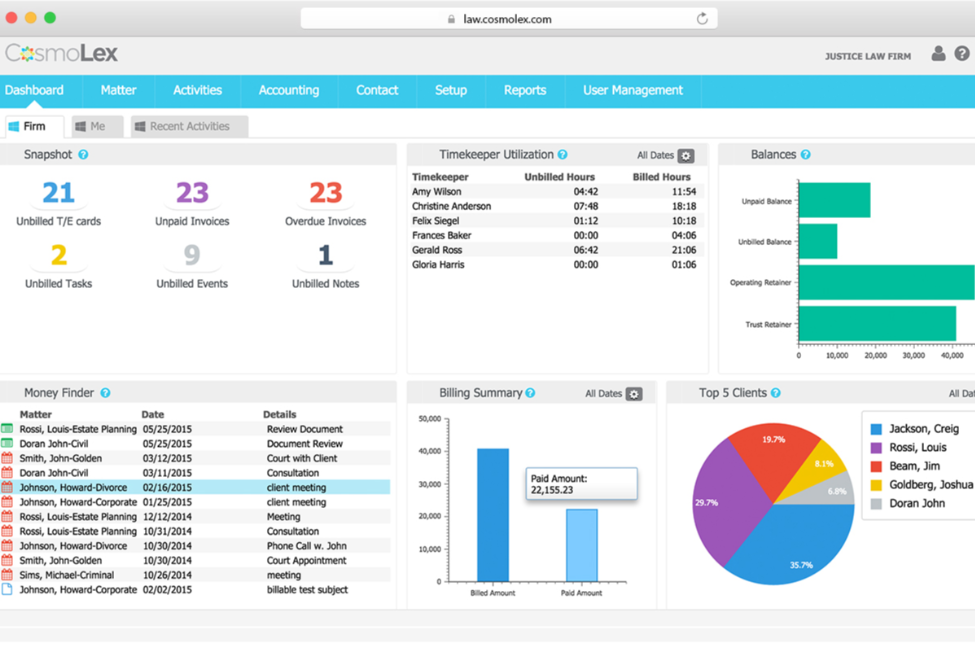
Task: Open Timekeeper Utilization date settings gear
Action: point(686,155)
